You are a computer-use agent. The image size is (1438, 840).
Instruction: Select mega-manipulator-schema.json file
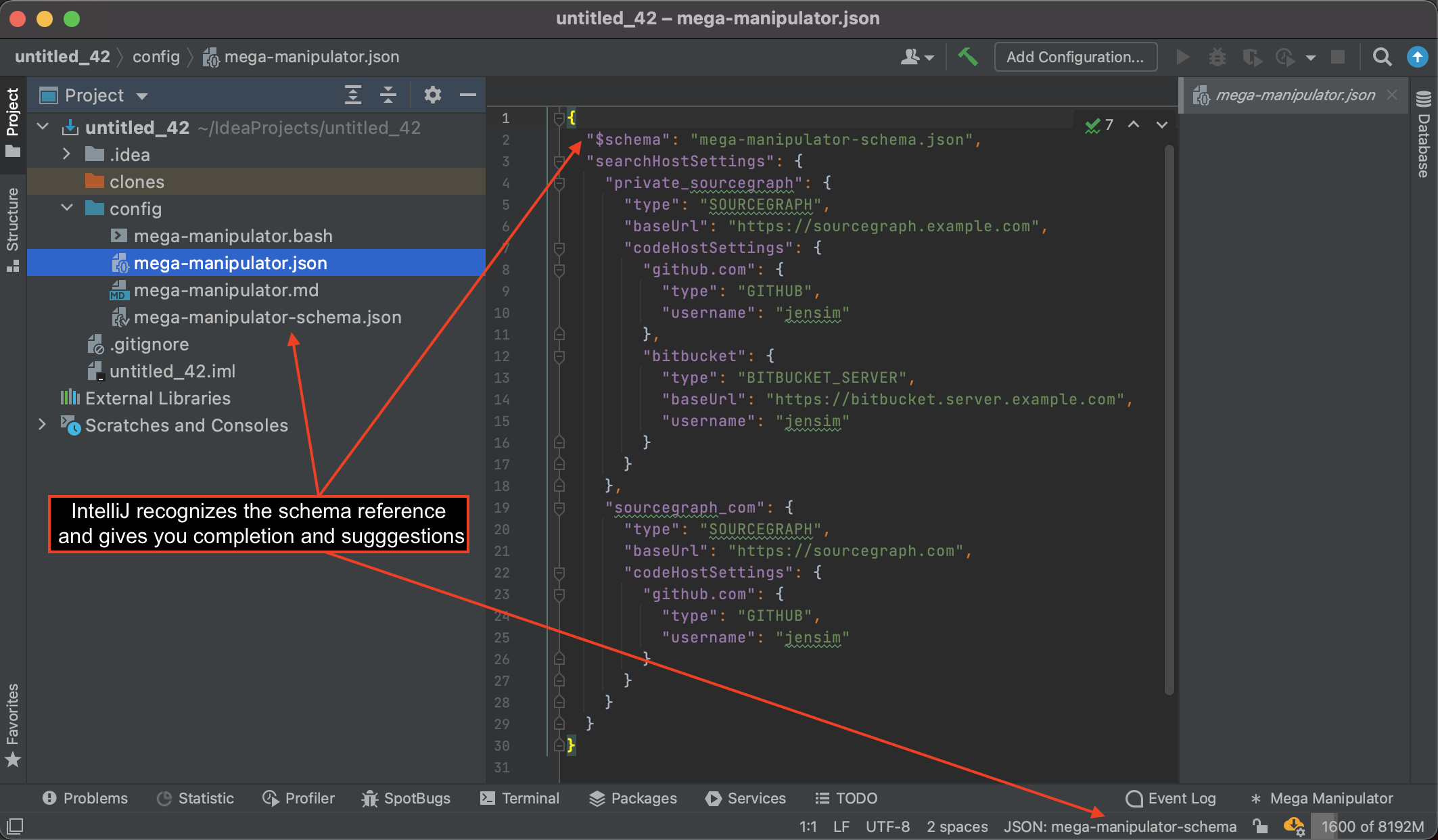point(256,317)
